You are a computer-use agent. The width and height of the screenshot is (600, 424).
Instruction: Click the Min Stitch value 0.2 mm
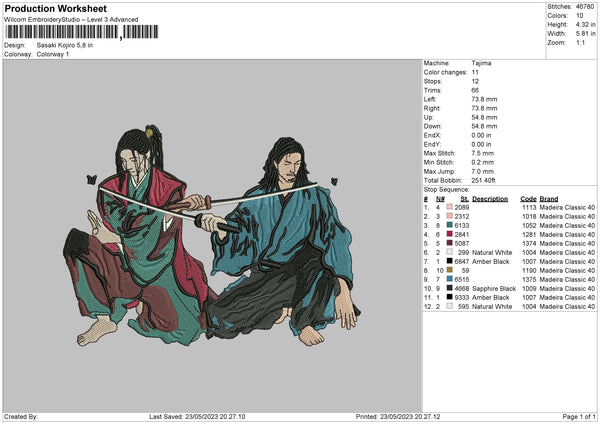(x=483, y=162)
